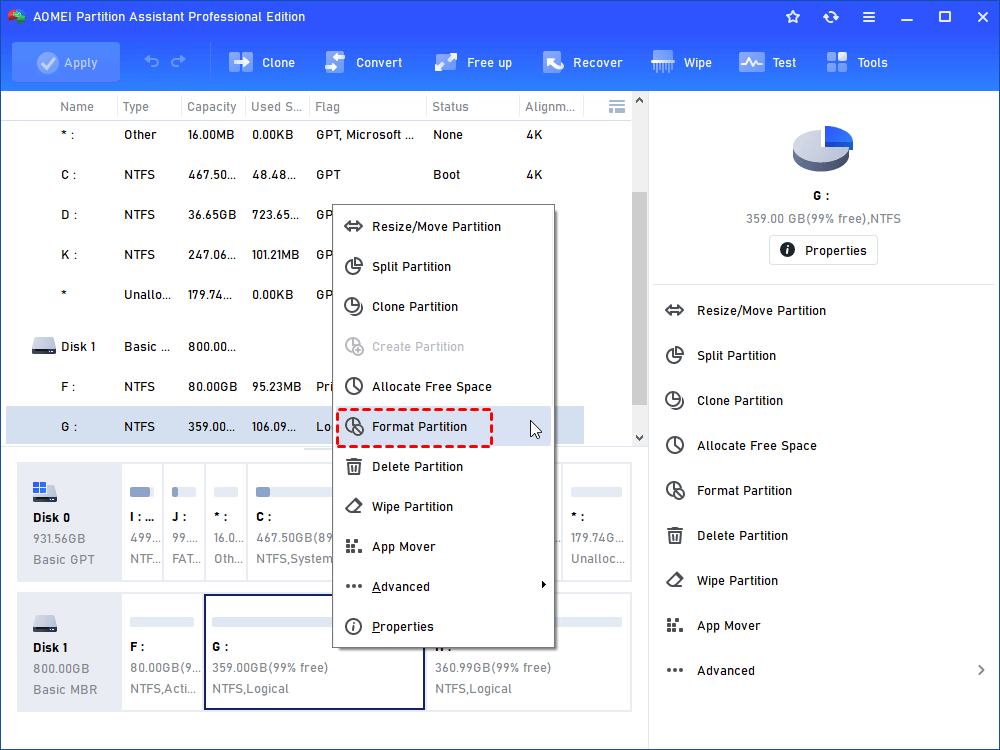Select C: partition block on Disk 0
1000x750 pixels.
click(x=290, y=522)
